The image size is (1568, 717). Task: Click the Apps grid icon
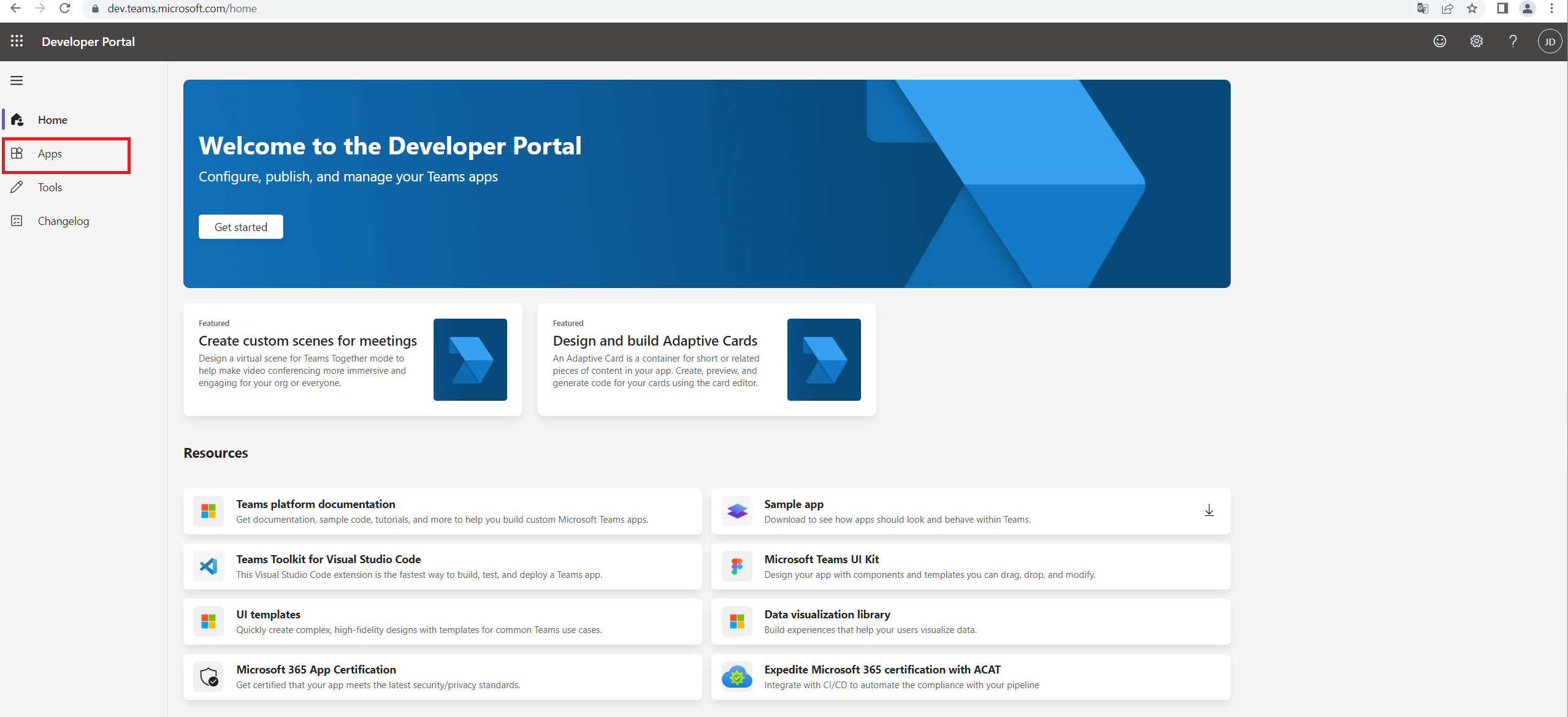click(17, 153)
